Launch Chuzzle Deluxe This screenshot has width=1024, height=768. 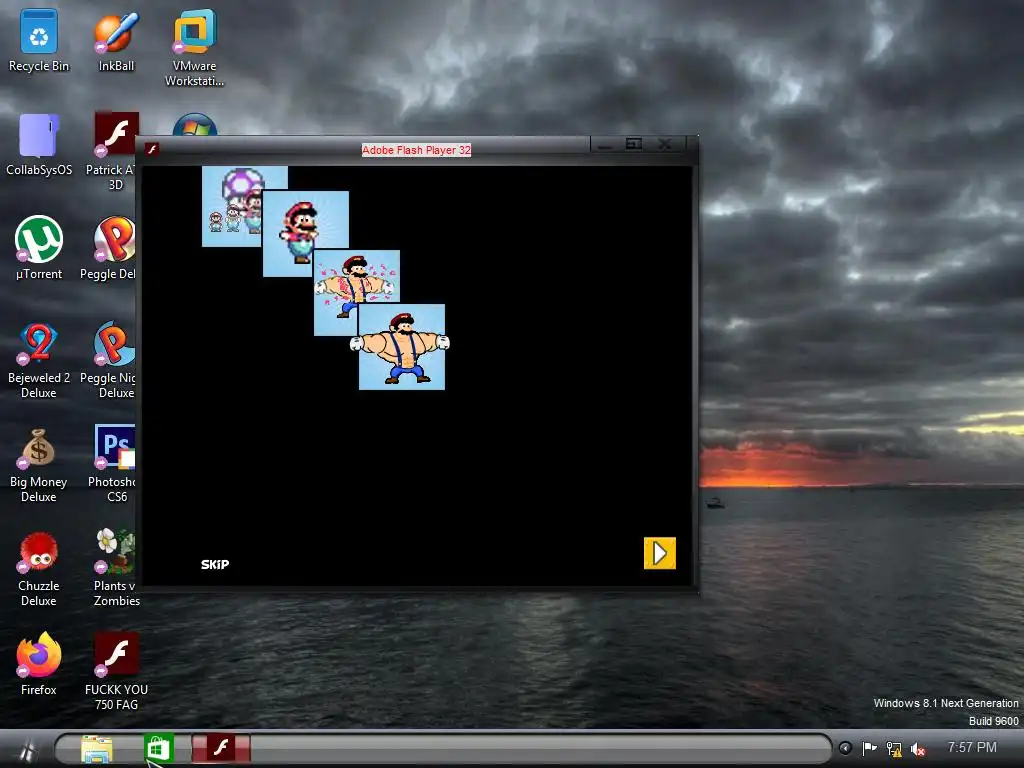coord(39,568)
